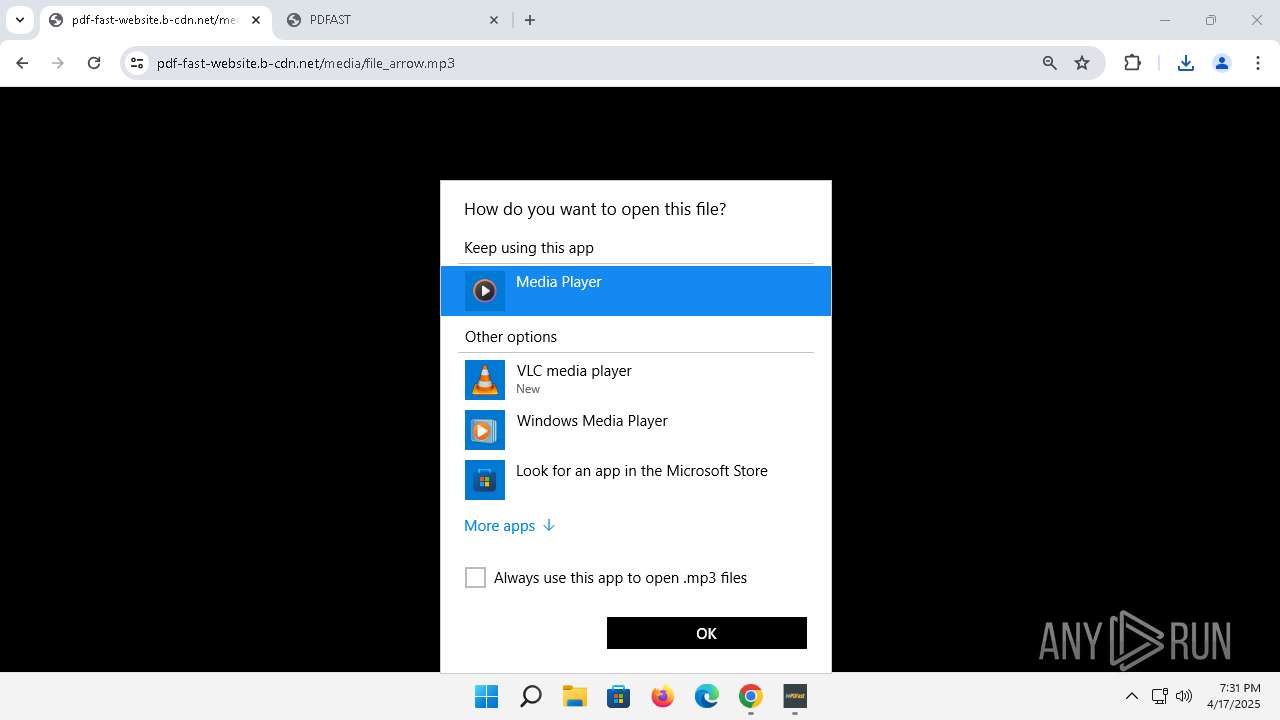Viewport: 1280px width, 720px height.
Task: Confirm with the OK button
Action: tap(707, 633)
